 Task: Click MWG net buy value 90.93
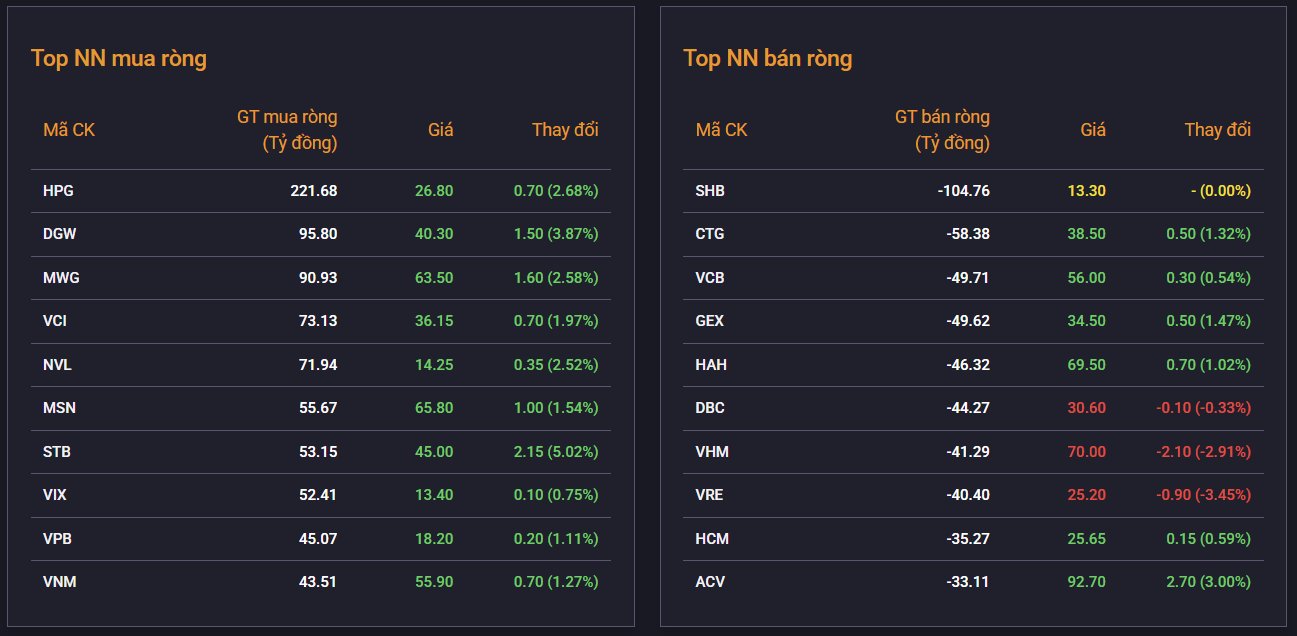click(318, 278)
